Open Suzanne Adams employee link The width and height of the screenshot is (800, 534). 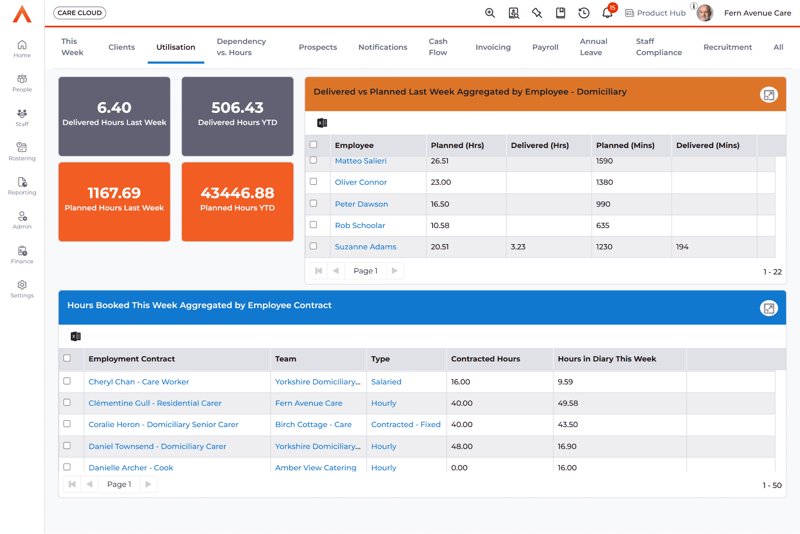365,247
